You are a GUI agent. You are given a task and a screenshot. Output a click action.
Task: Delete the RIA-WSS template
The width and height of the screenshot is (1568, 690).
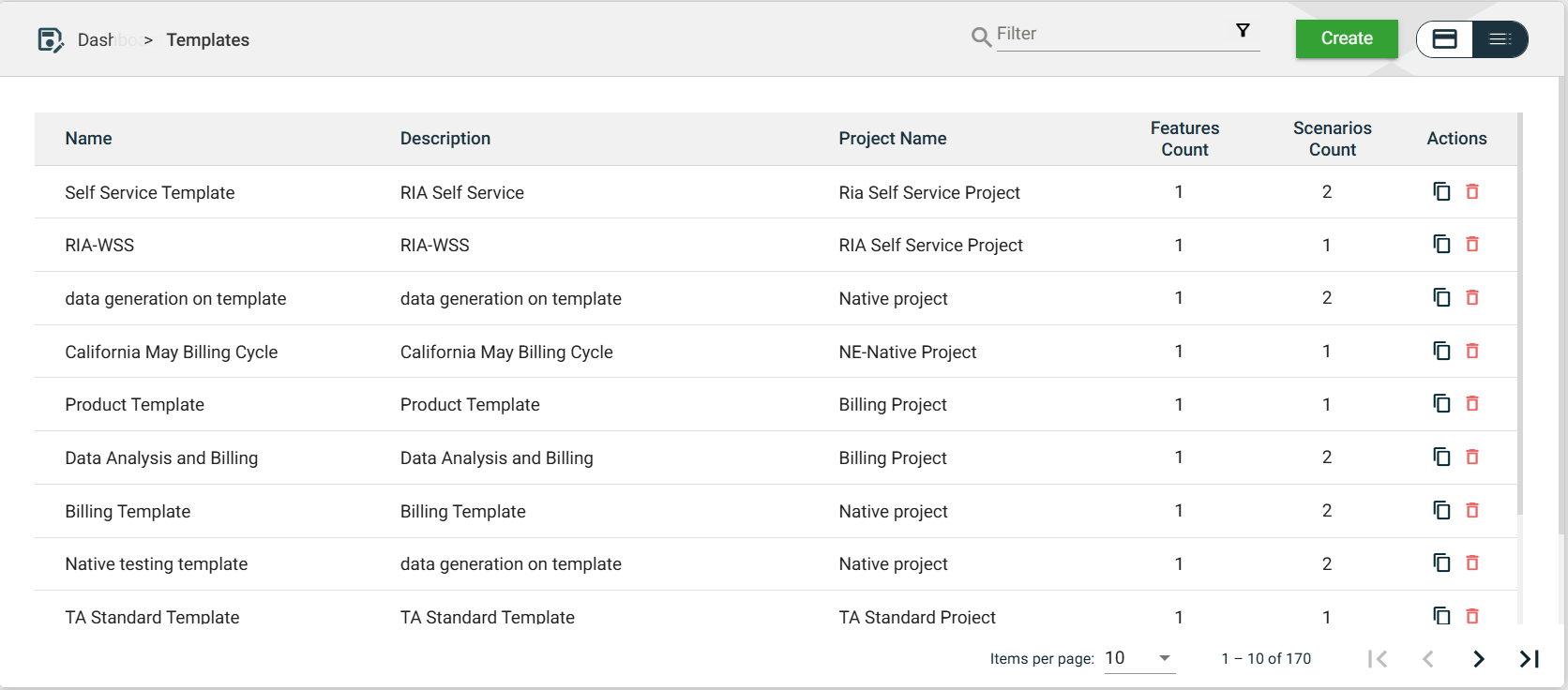(x=1472, y=245)
